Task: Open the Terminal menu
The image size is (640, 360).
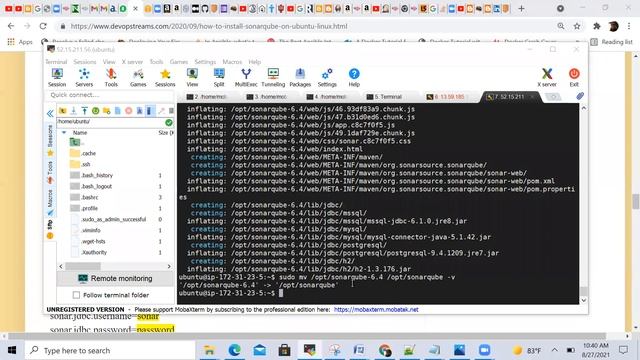Action: click(56, 62)
